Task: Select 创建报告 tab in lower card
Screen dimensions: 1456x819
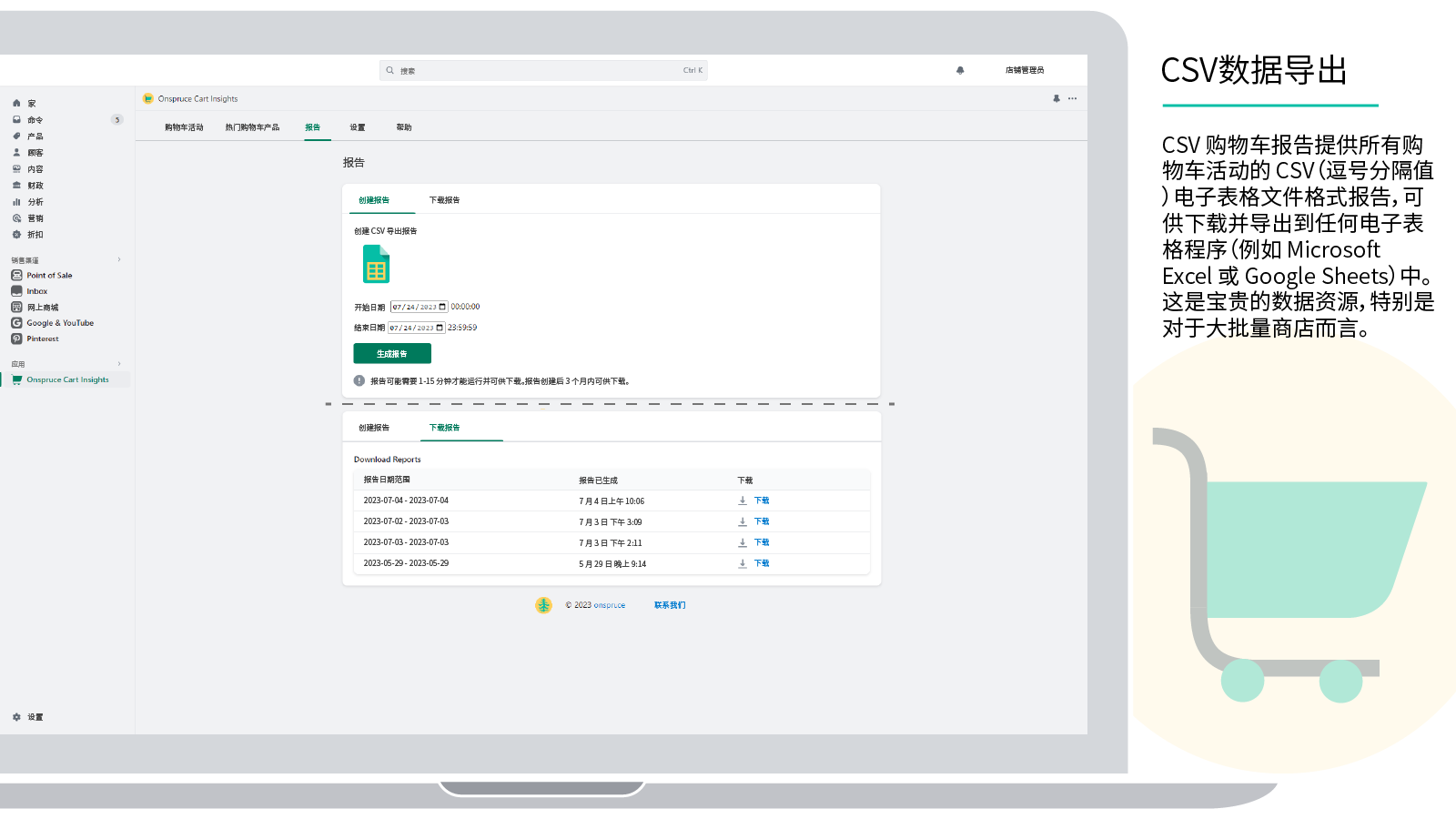Action: coord(374,428)
